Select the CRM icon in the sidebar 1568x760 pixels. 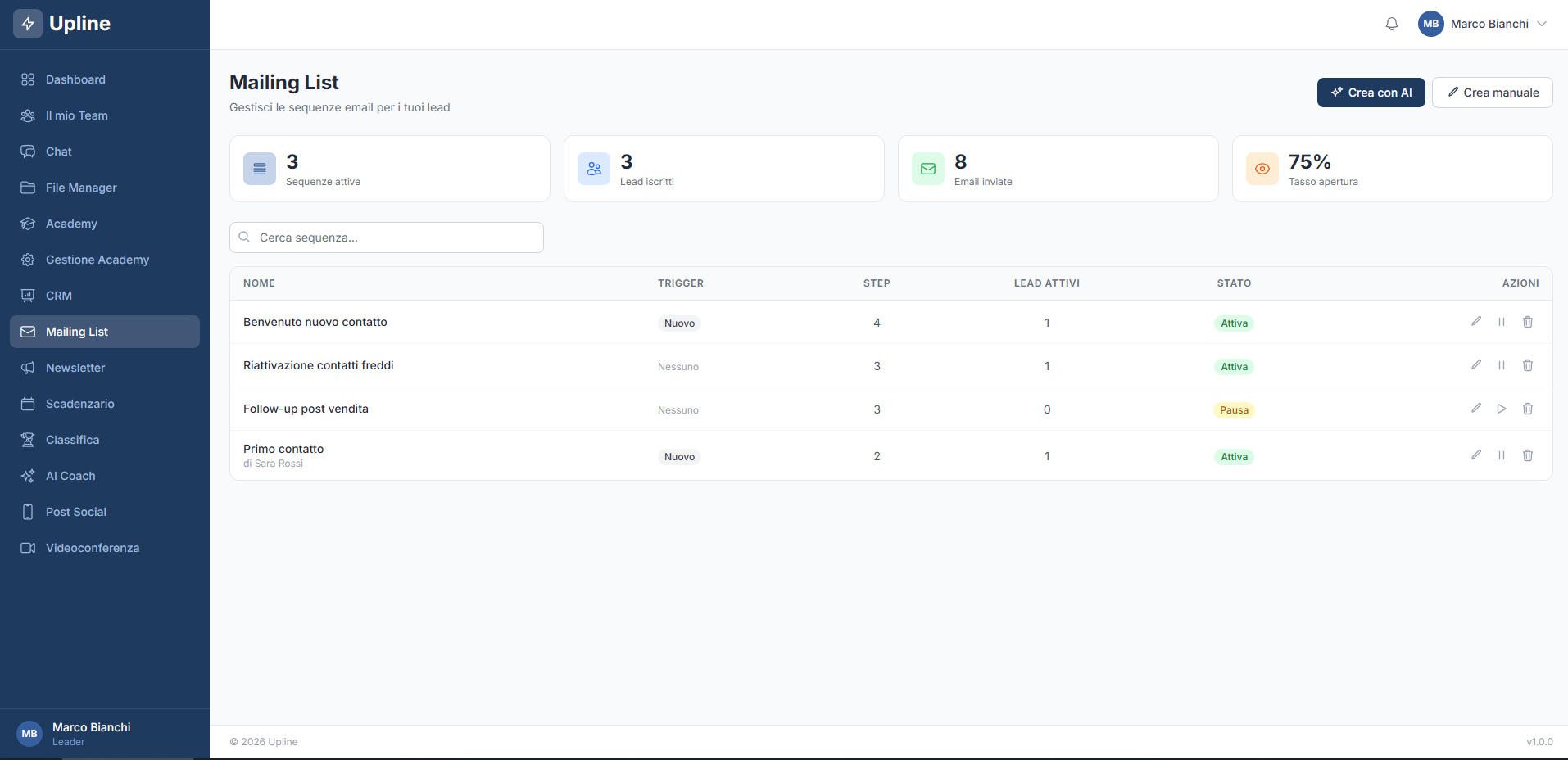[x=28, y=296]
